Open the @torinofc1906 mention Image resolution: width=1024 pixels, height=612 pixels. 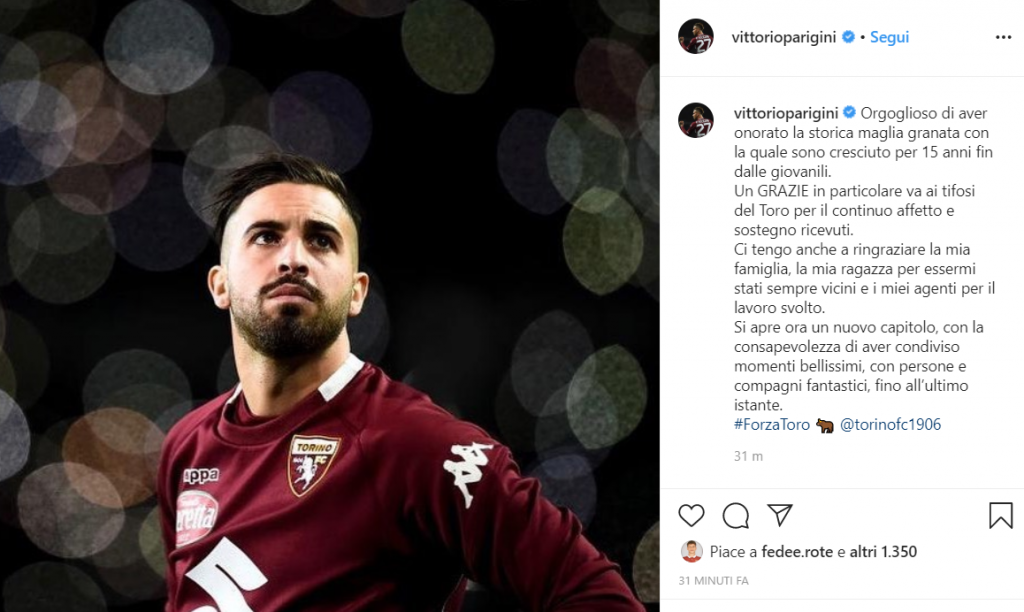pos(884,425)
